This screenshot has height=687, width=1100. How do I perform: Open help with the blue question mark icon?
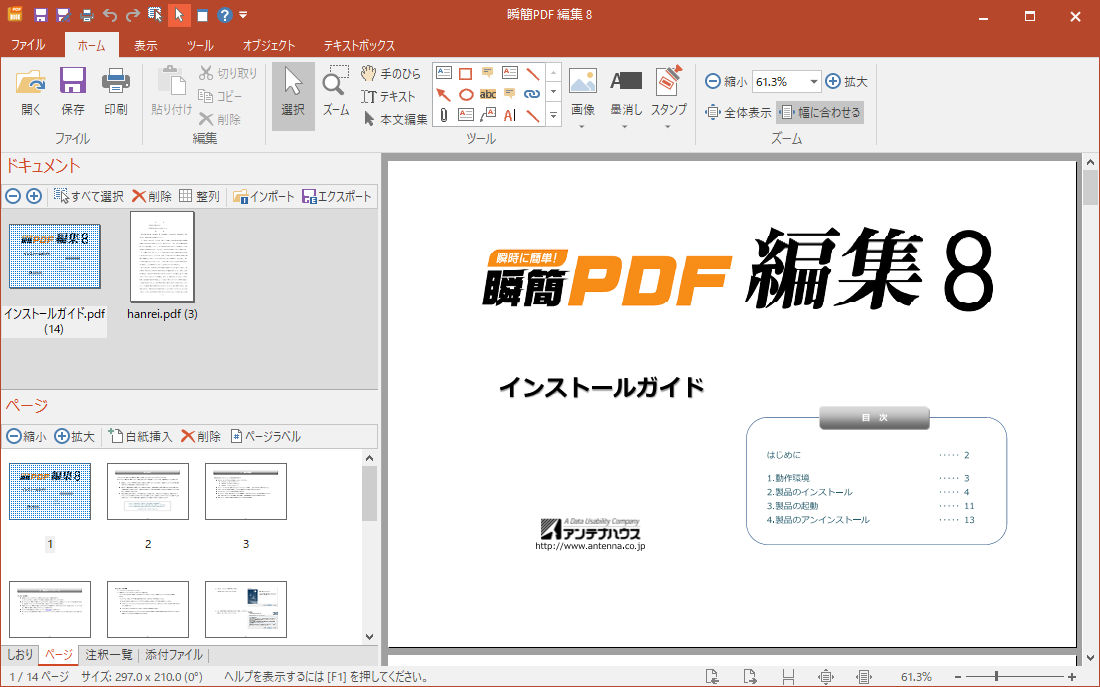point(224,15)
